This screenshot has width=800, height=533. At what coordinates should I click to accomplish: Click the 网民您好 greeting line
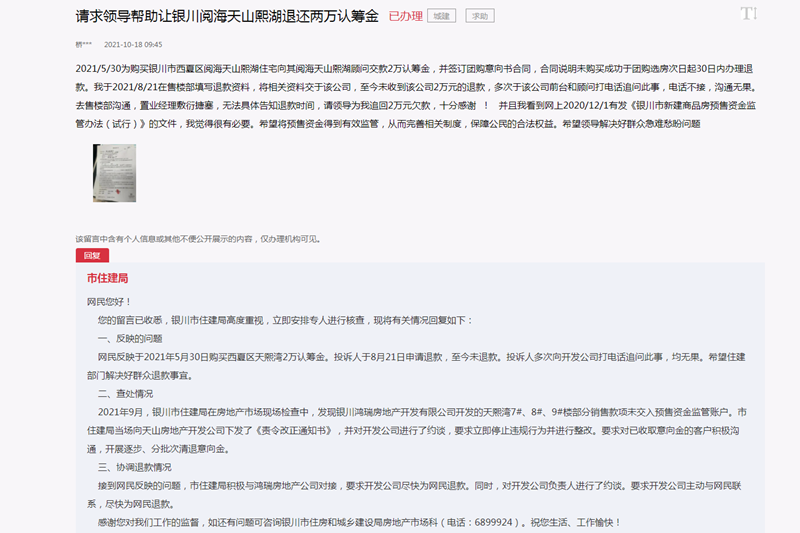coord(109,302)
